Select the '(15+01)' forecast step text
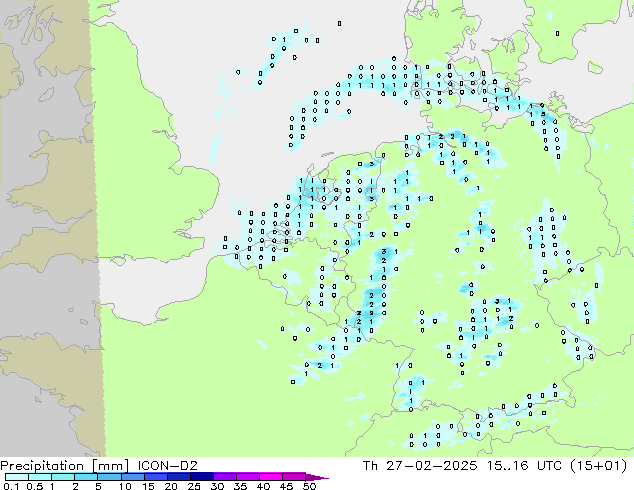Viewport: 634px width, 490px height. tap(598, 466)
